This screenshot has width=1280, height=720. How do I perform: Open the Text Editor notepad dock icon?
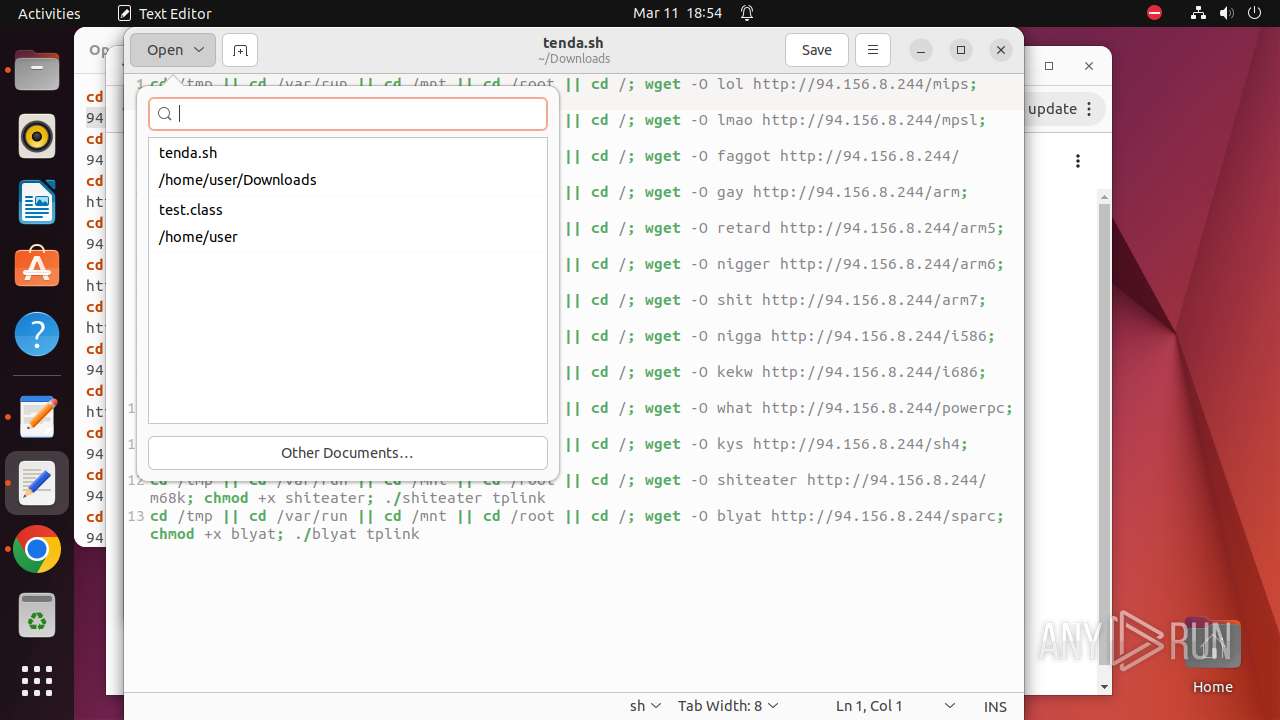[x=37, y=417]
